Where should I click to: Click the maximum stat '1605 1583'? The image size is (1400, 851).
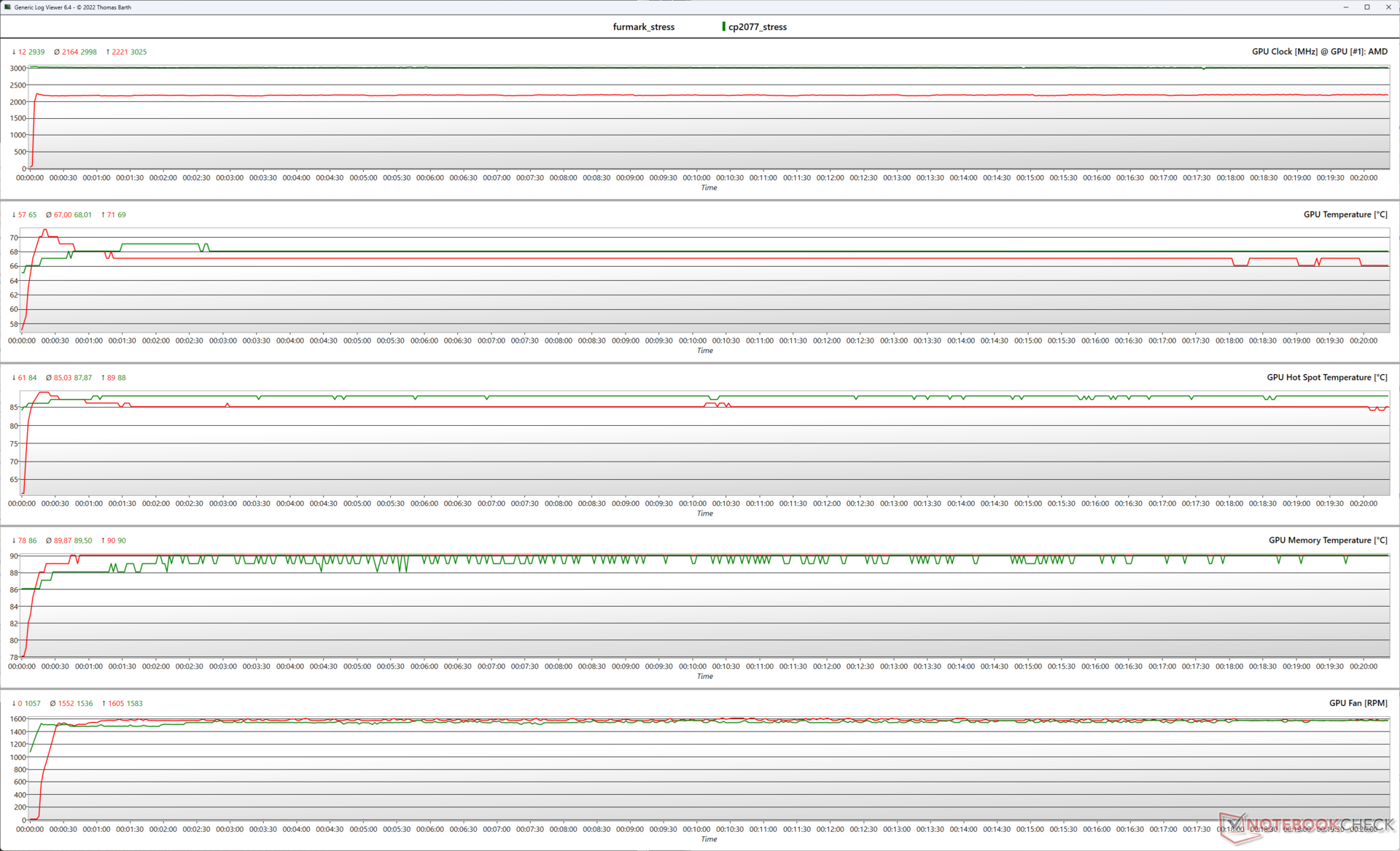point(122,704)
